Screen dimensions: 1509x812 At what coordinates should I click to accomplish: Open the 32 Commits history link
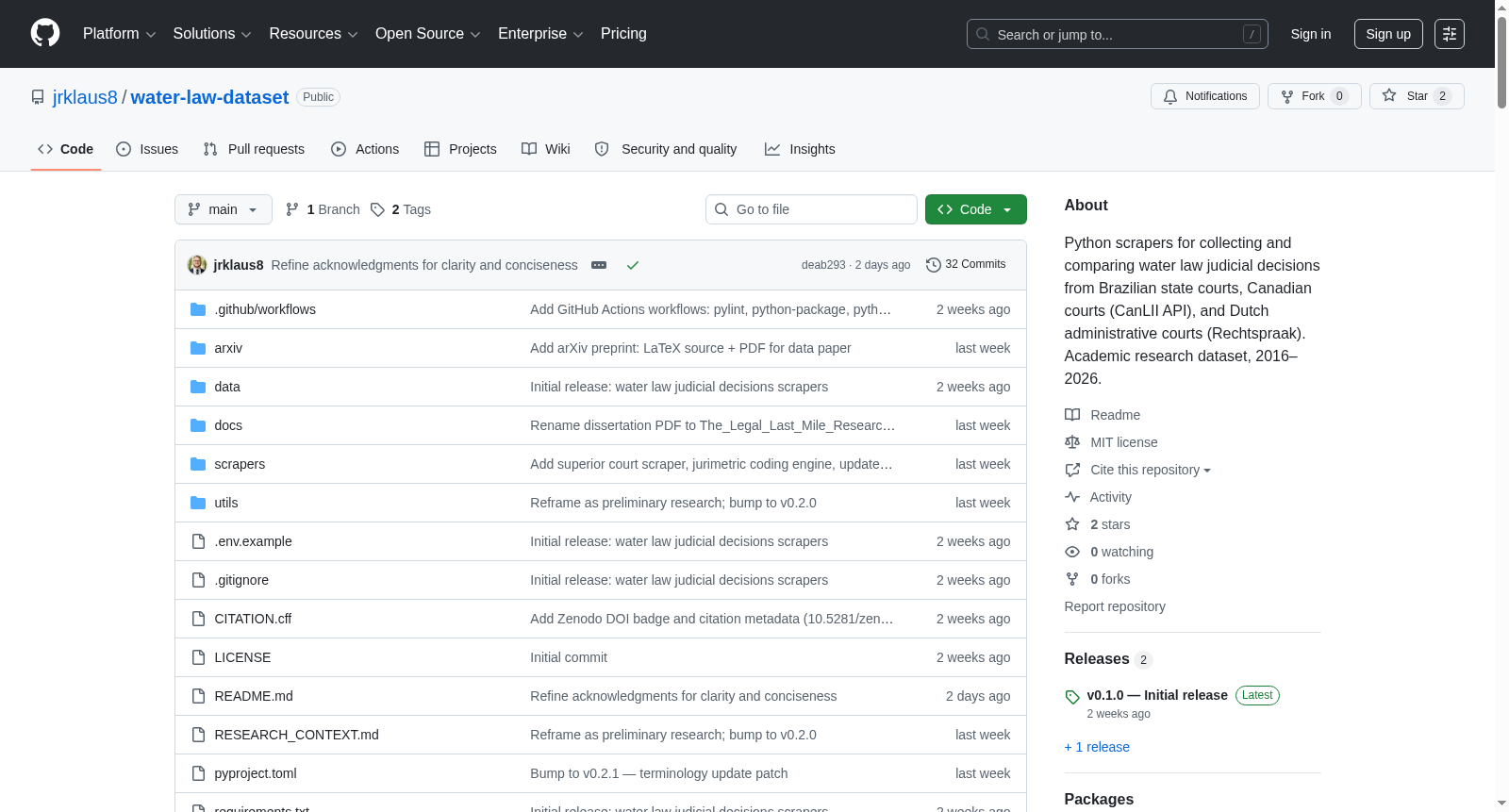[966, 265]
